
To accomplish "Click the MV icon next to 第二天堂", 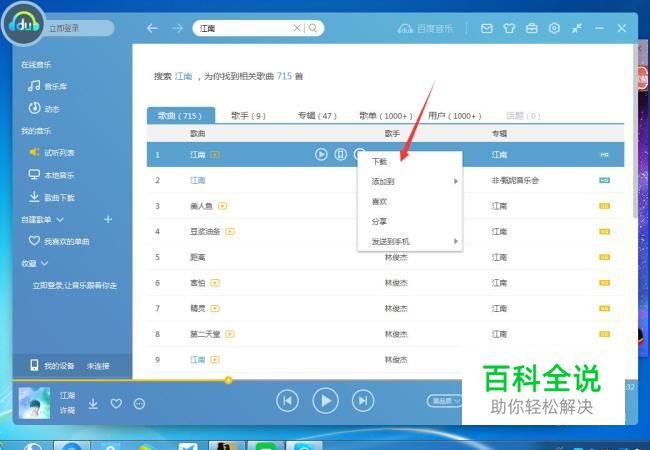I will (x=230, y=334).
